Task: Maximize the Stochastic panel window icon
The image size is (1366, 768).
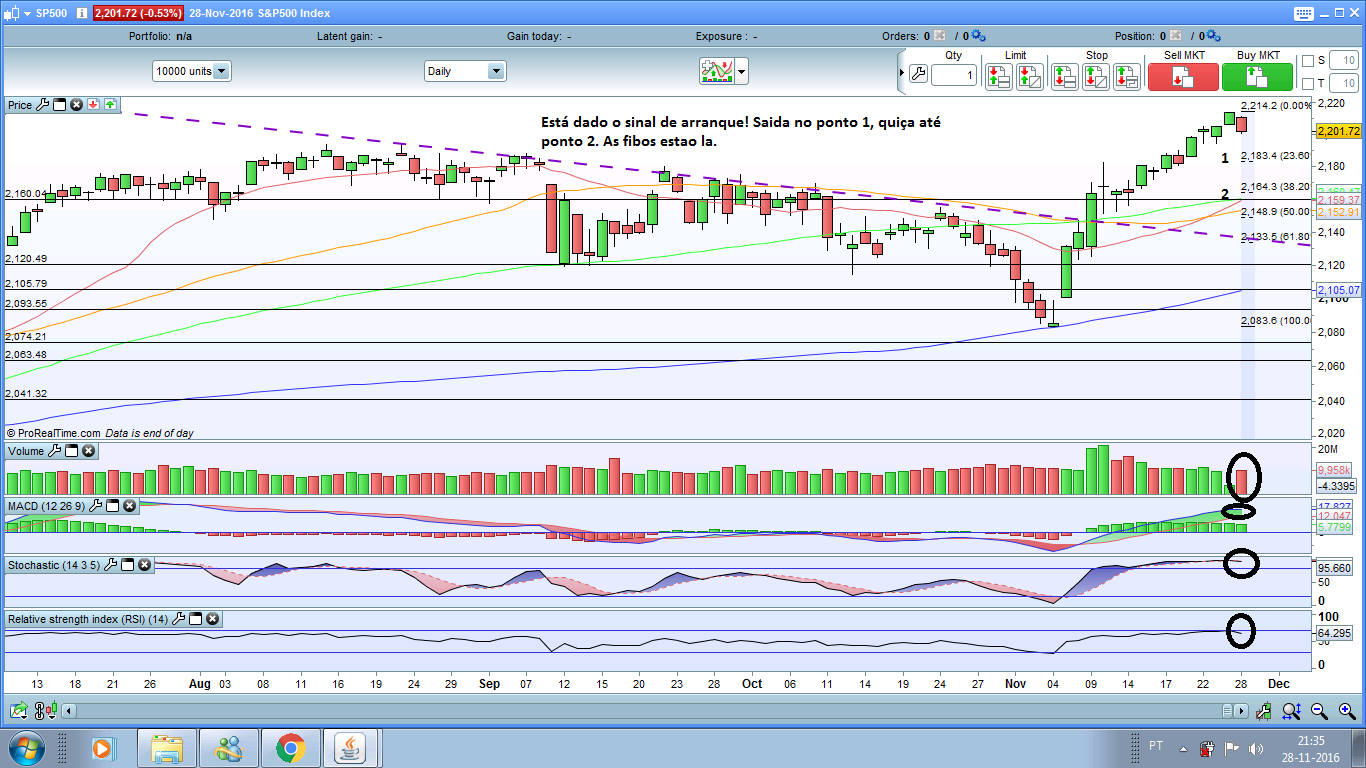Action: 127,565
